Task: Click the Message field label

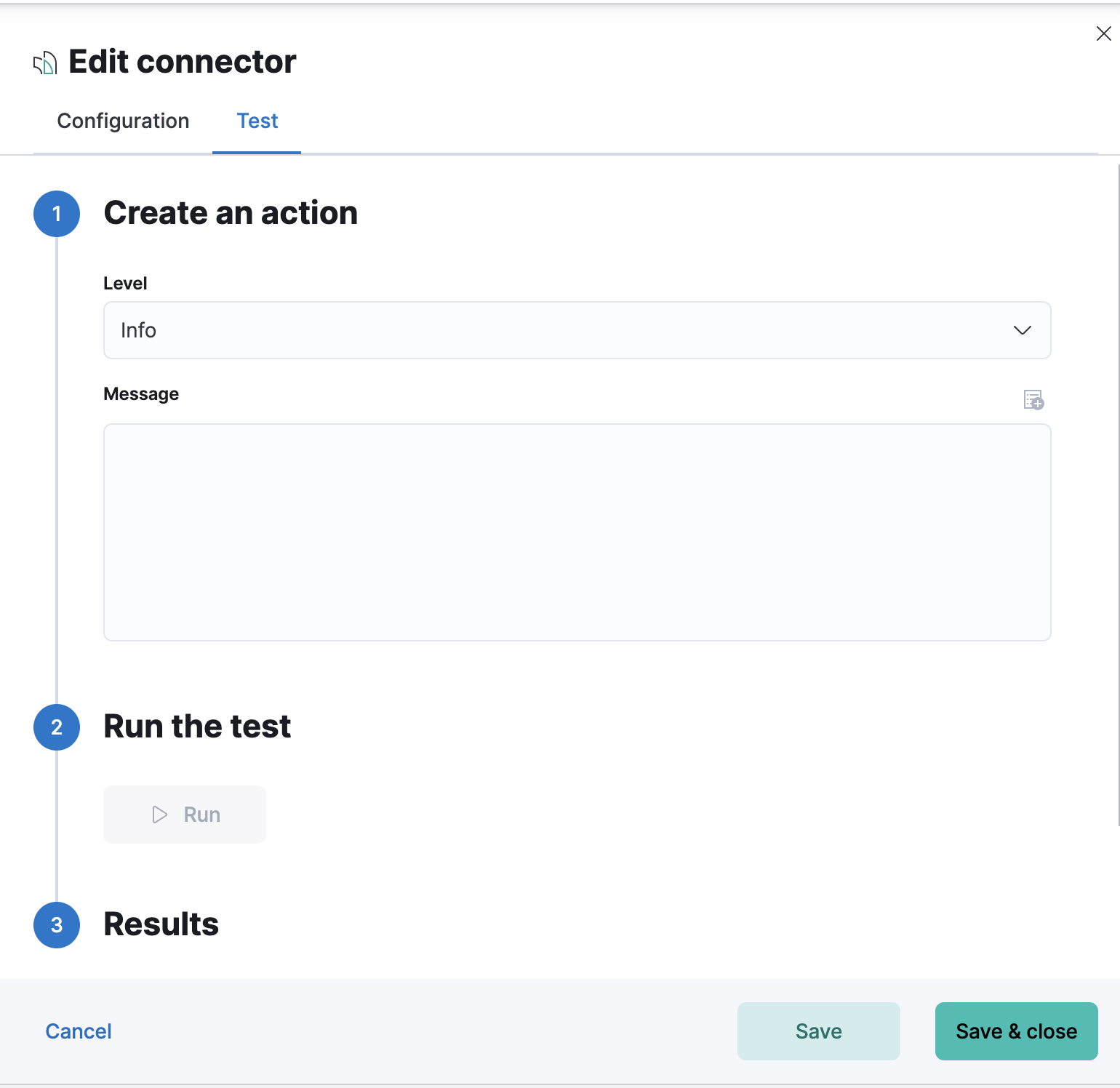Action: [141, 394]
